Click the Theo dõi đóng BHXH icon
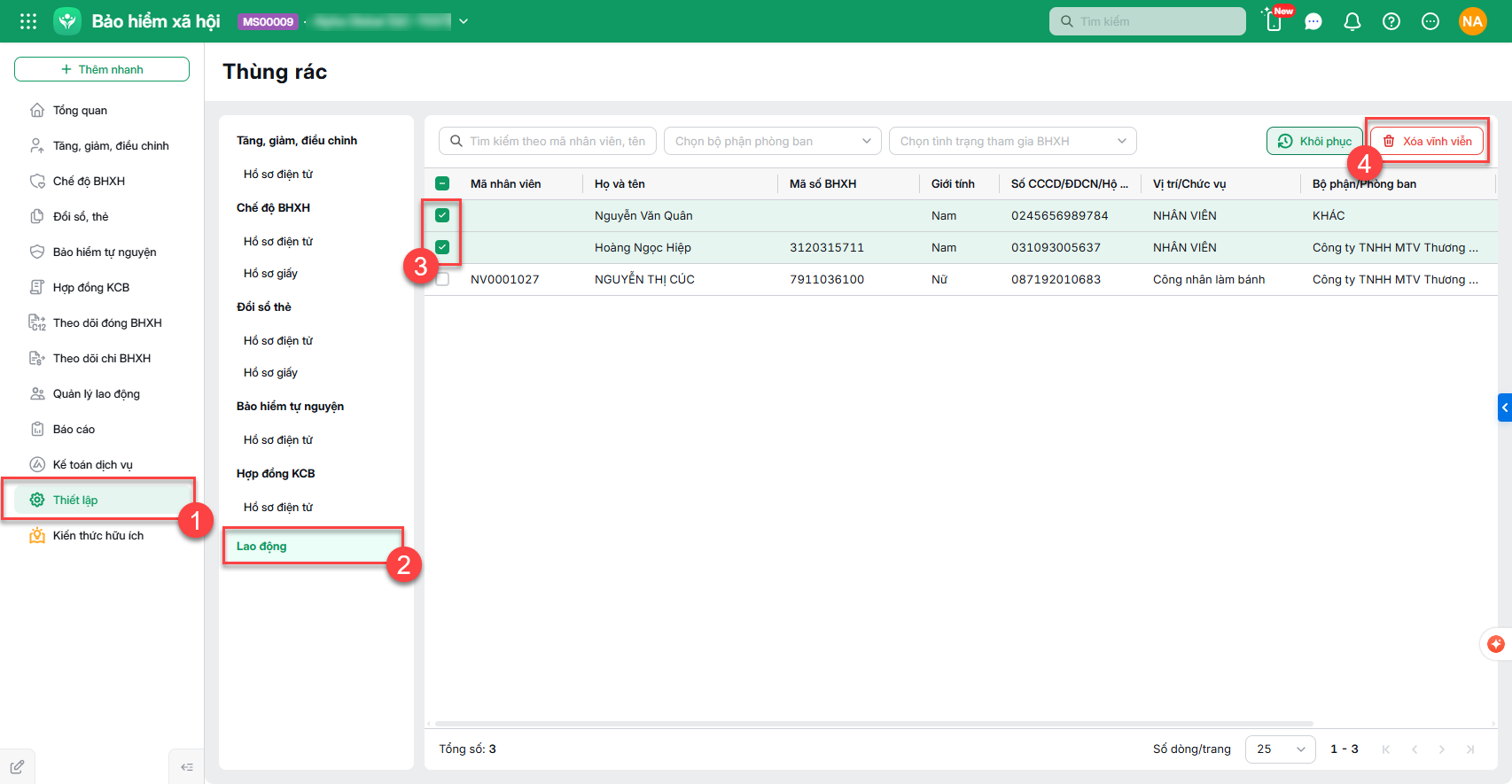This screenshot has height=784, width=1512. [37, 322]
